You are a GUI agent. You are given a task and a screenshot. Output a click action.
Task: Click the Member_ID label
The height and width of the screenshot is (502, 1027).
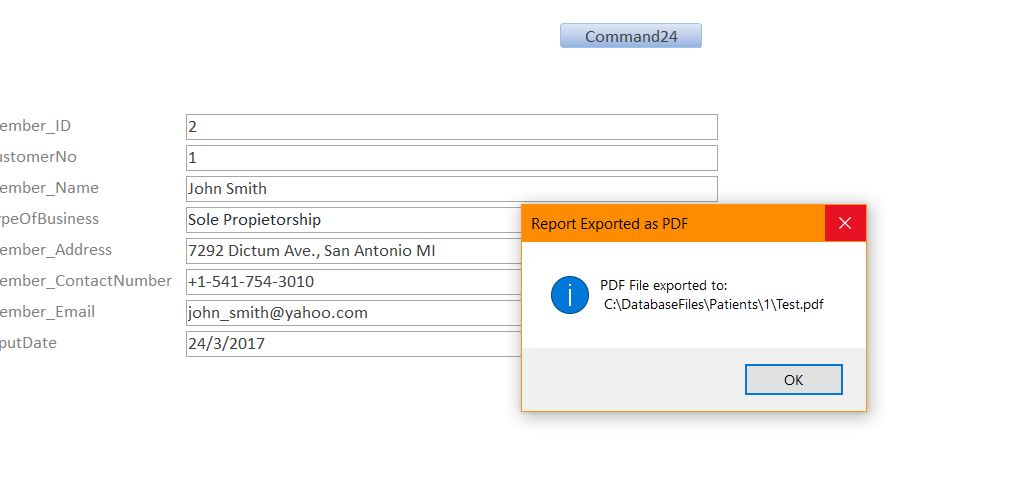coord(36,126)
